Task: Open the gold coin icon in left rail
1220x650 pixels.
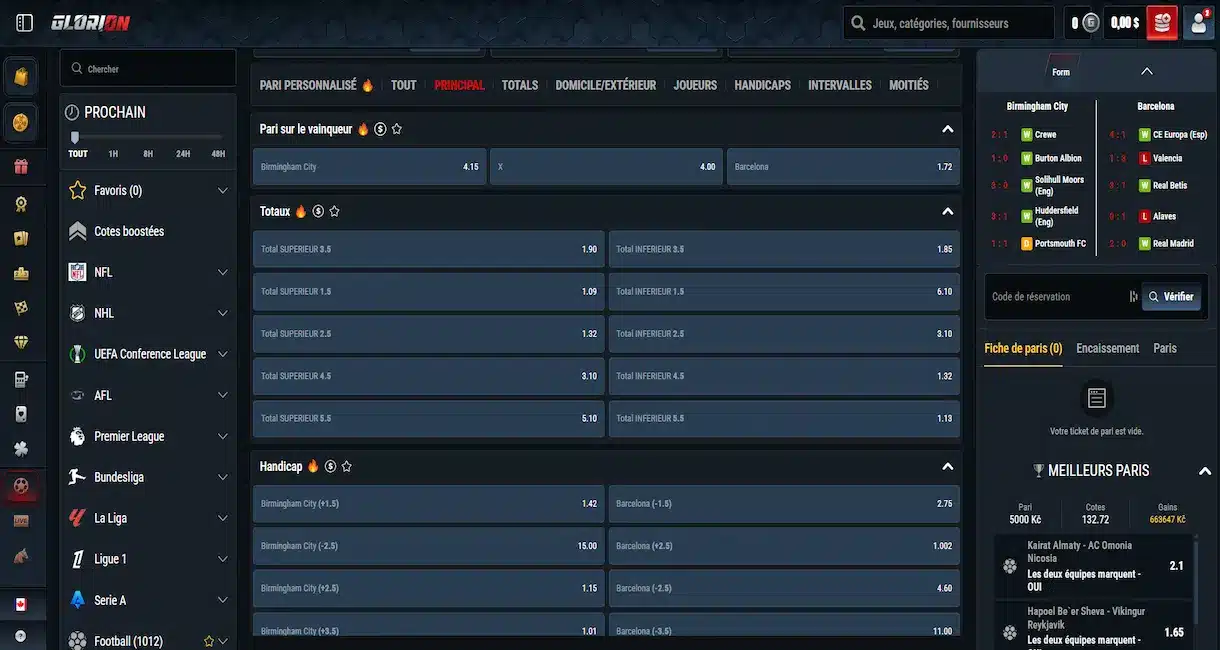Action: [21, 122]
